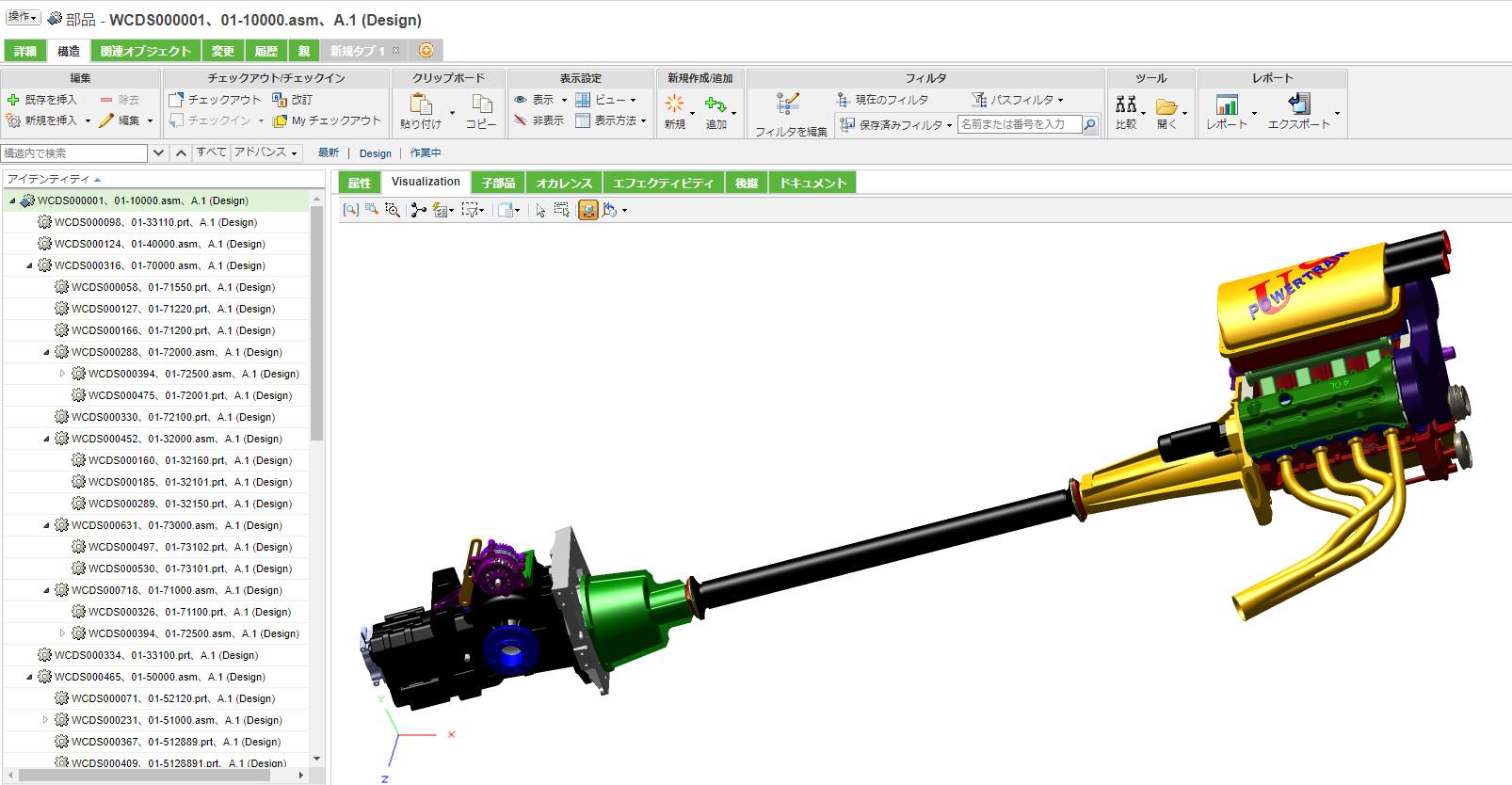
Task: Click the エクスポート (Export) icon
Action: (x=1298, y=104)
